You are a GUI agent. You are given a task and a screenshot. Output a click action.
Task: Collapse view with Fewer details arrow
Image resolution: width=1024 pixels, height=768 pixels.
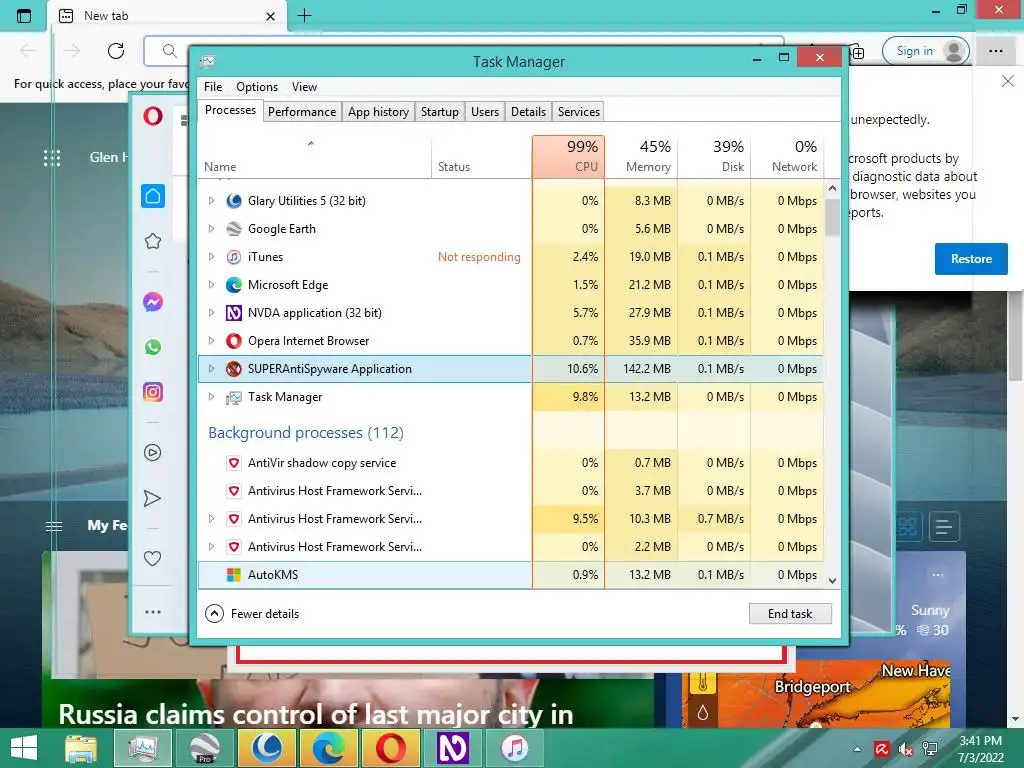[214, 614]
